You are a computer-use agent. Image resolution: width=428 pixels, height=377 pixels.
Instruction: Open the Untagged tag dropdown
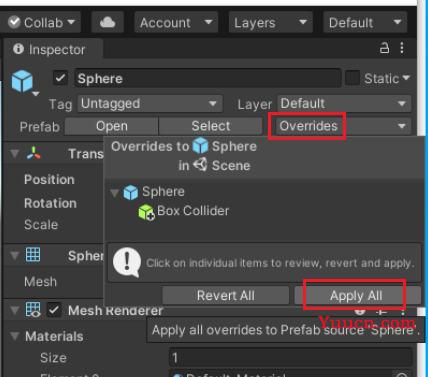click(x=150, y=104)
